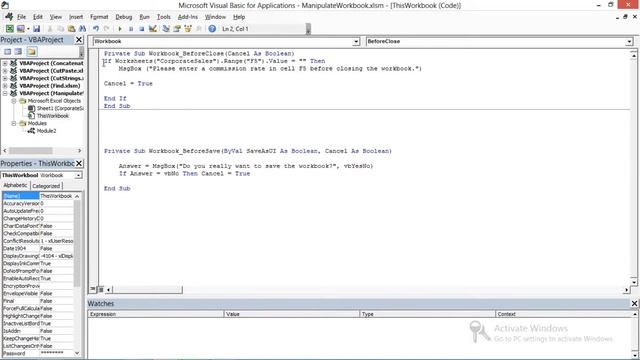Open the Window menu

coord(215,17)
